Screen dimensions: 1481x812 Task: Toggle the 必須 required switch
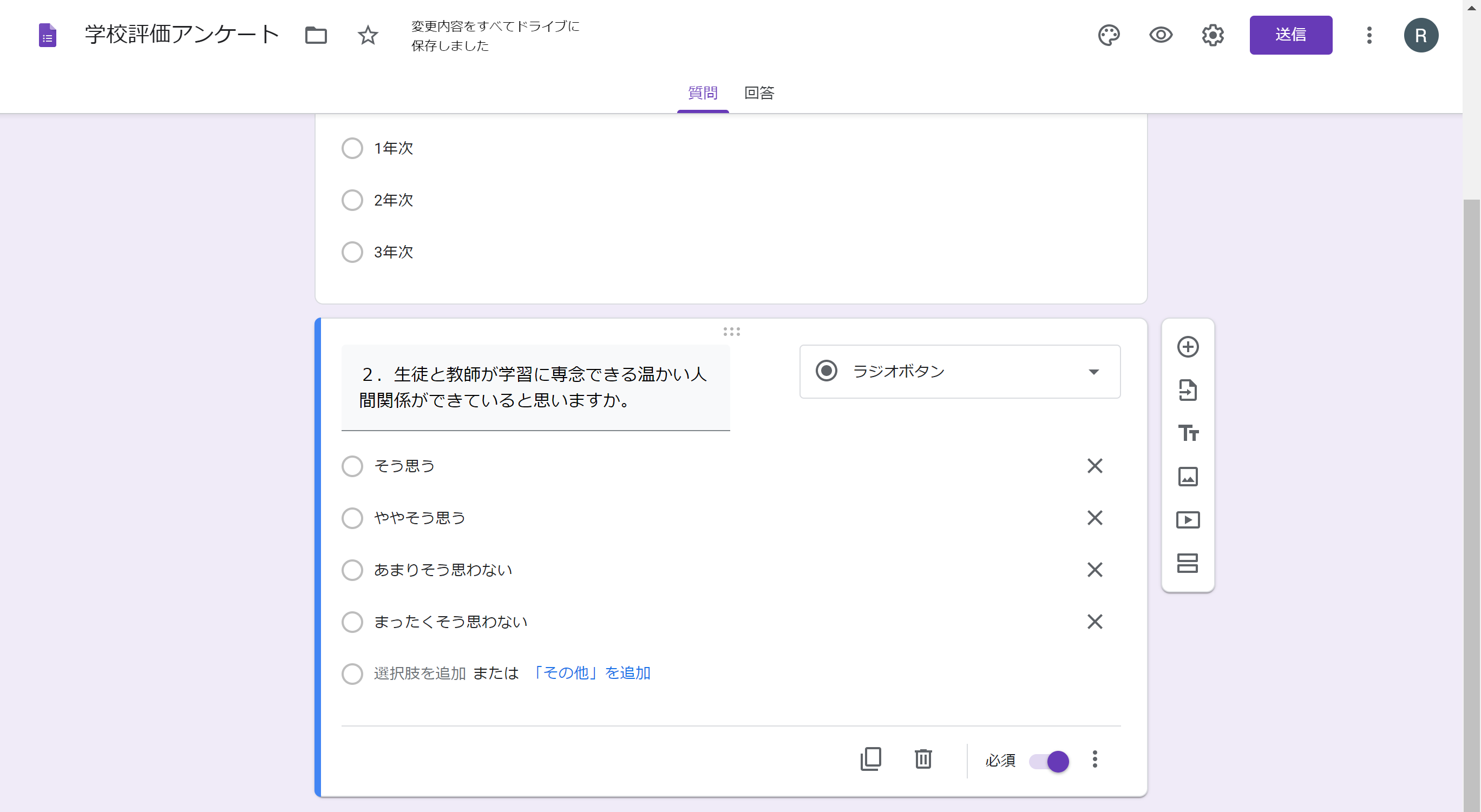click(x=1049, y=762)
